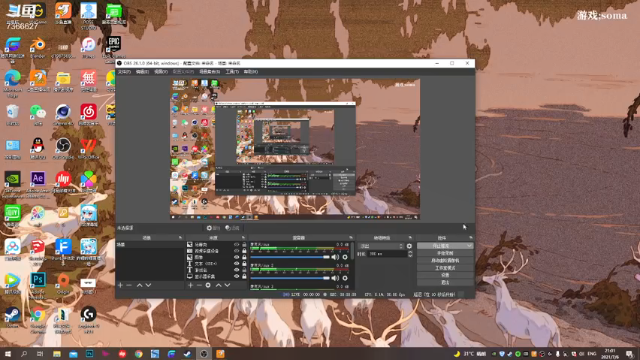Screen dimensions: 640x360
Task: Add a new source with the plus icon
Action: 190,285
